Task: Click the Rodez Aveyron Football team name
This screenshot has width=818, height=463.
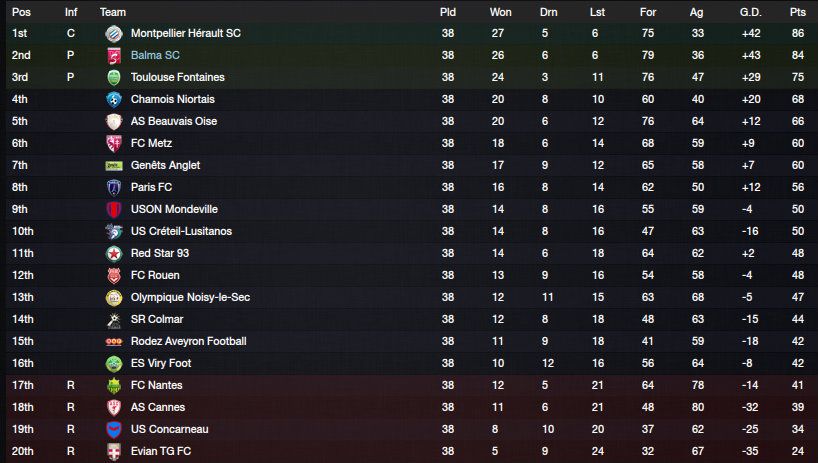Action: pyautogui.click(x=188, y=341)
